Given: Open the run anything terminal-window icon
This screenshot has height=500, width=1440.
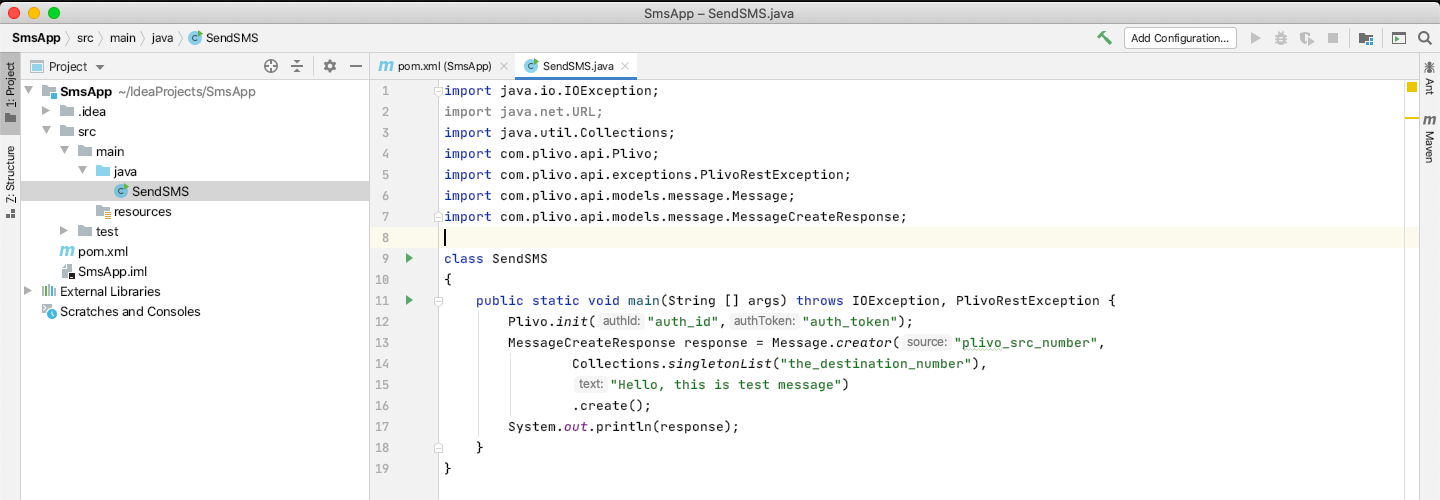Looking at the screenshot, I should (x=1399, y=38).
